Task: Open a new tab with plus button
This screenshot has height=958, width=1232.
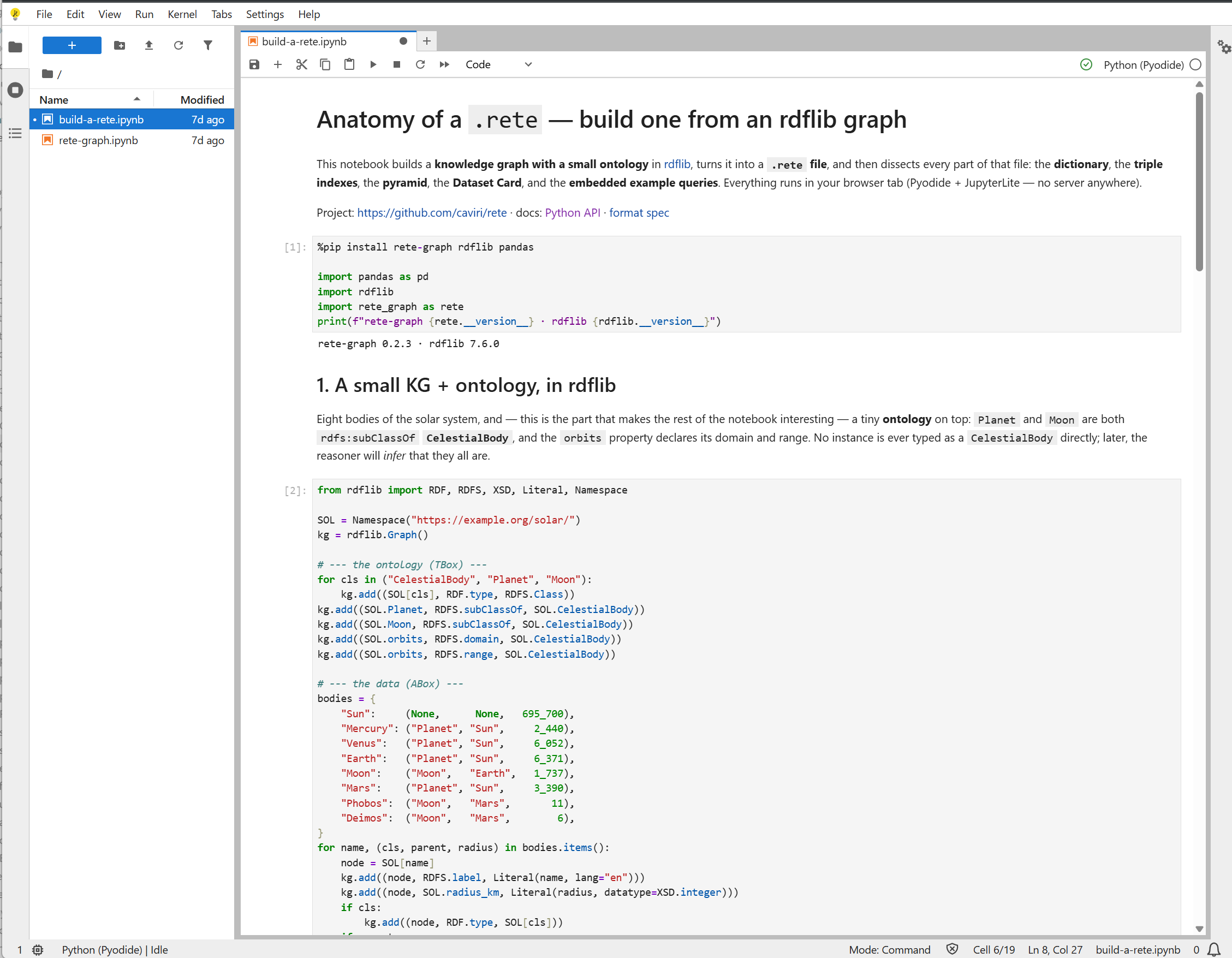Action: coord(426,41)
